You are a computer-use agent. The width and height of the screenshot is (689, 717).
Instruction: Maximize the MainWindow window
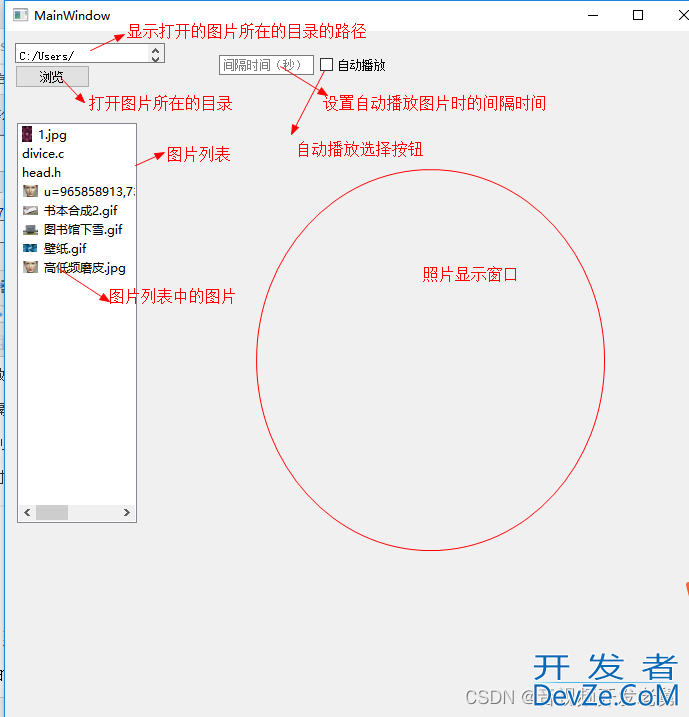(638, 15)
